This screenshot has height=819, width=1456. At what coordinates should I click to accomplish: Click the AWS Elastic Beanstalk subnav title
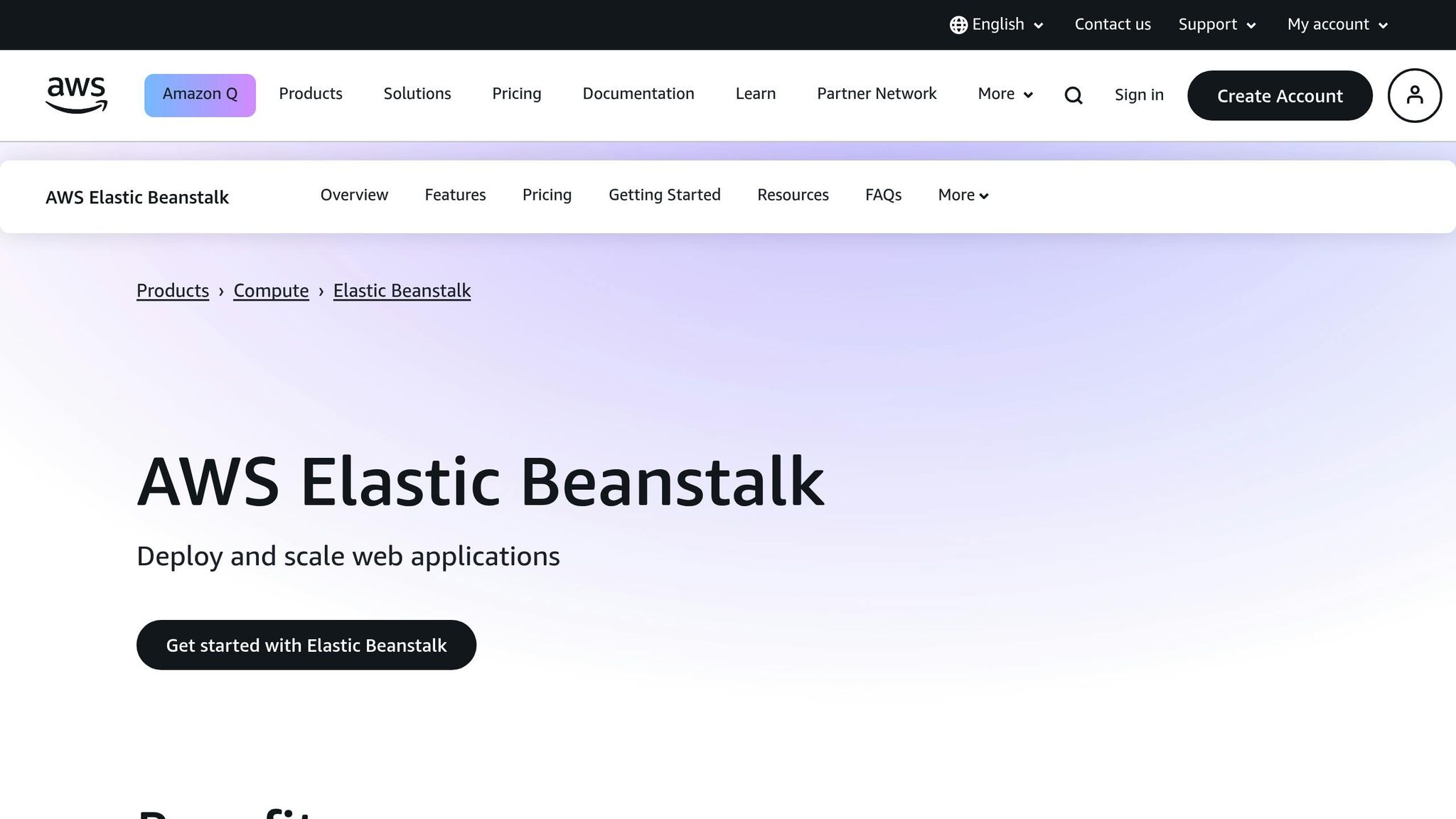pos(137,197)
